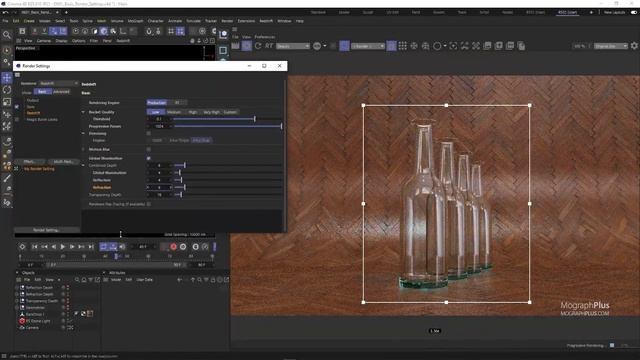The image size is (640, 360).
Task: Click Objects manager hamburger menu icon
Action: (18, 280)
